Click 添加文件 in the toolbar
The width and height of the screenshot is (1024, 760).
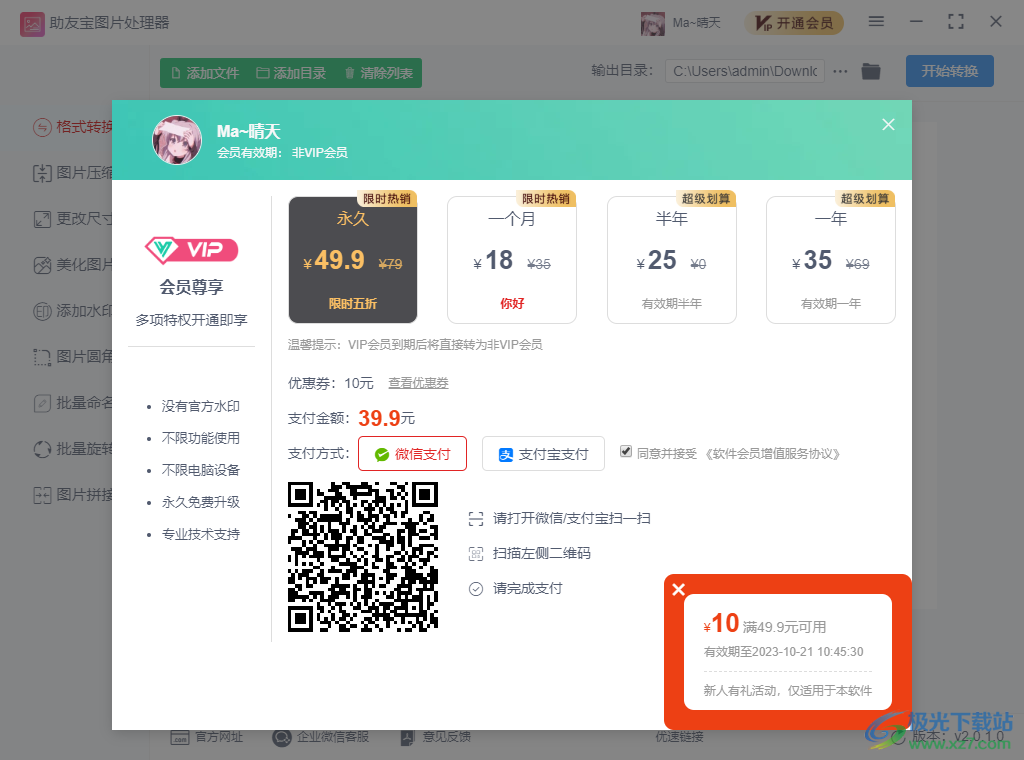coord(205,73)
